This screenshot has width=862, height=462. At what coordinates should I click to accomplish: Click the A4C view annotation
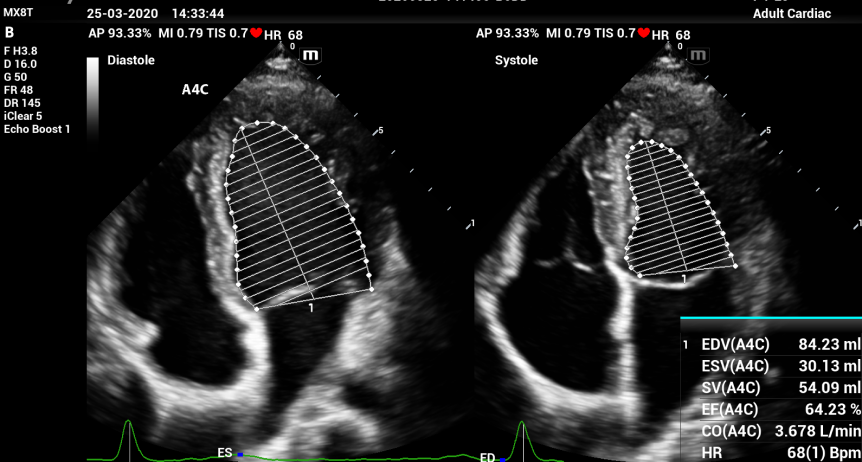[x=194, y=89]
